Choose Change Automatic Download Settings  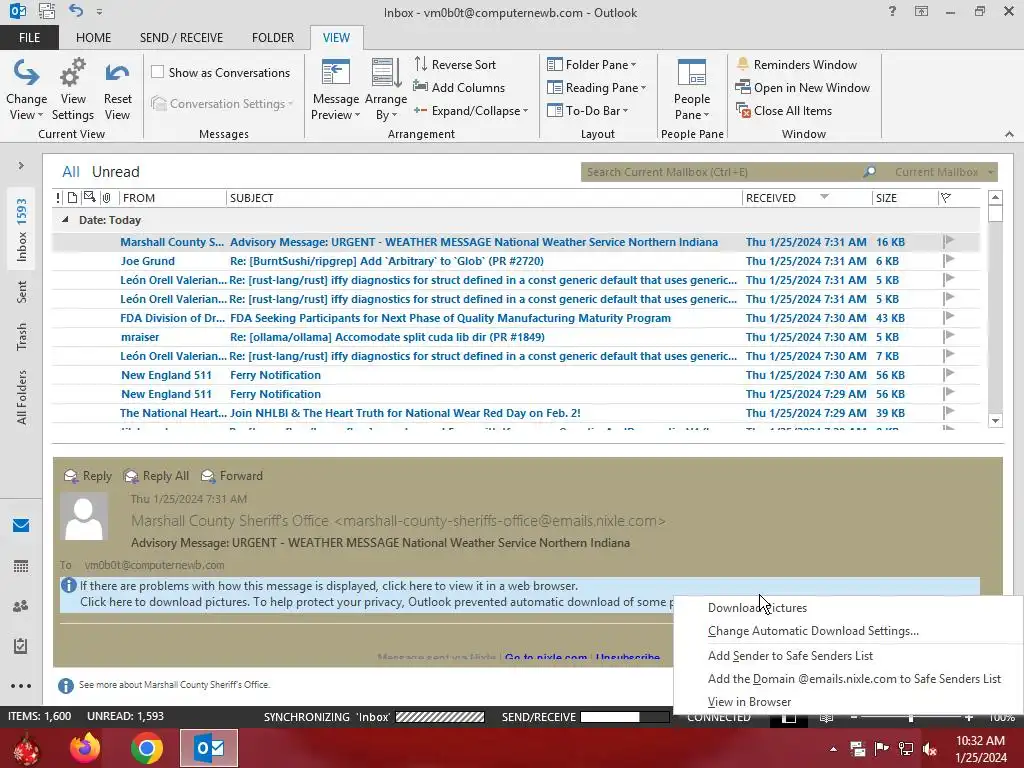[x=813, y=631]
